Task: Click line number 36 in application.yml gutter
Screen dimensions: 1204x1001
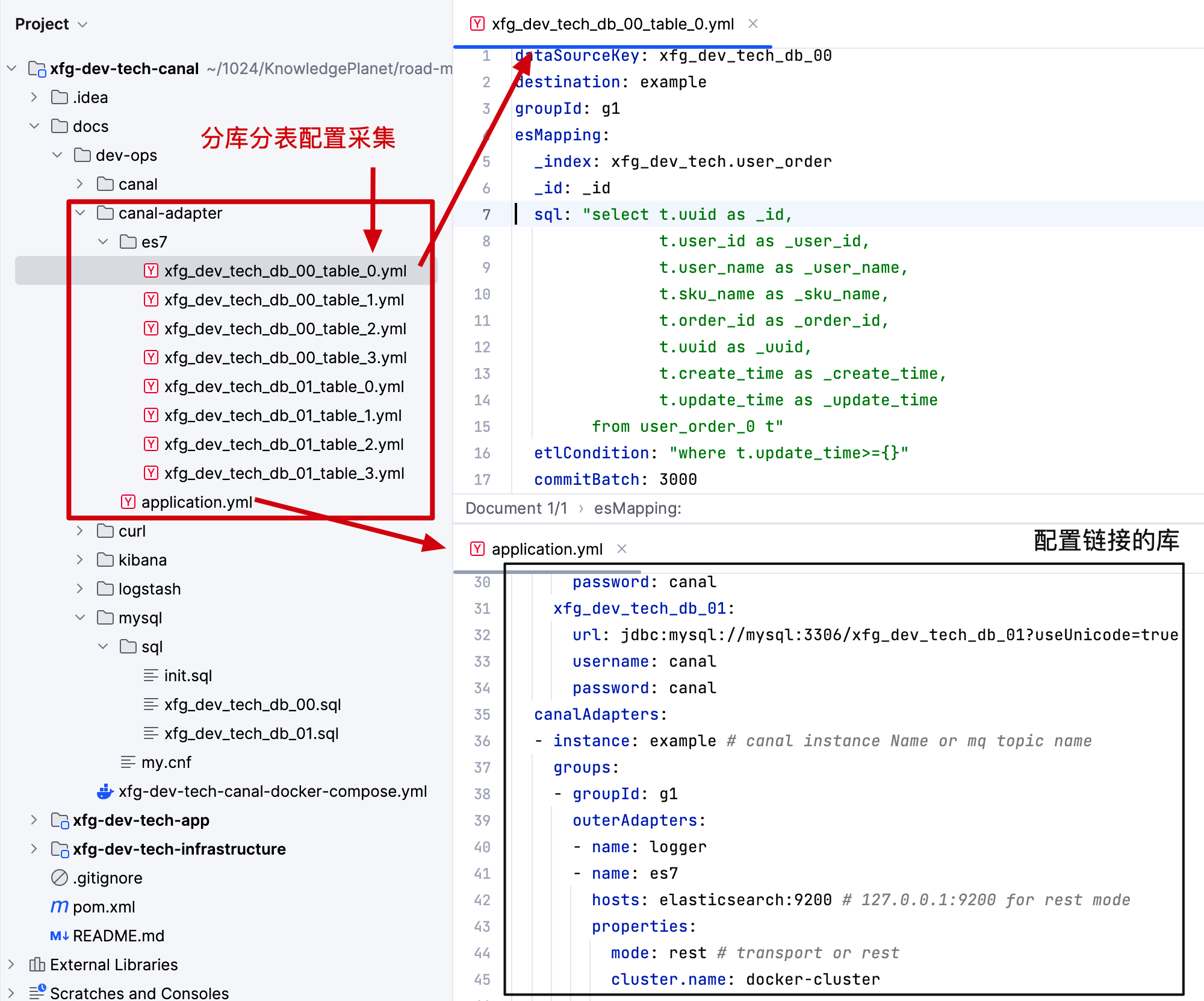Action: (x=482, y=741)
